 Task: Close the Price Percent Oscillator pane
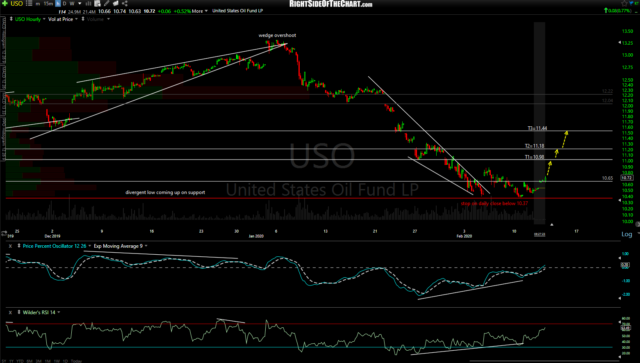[x=10, y=246]
